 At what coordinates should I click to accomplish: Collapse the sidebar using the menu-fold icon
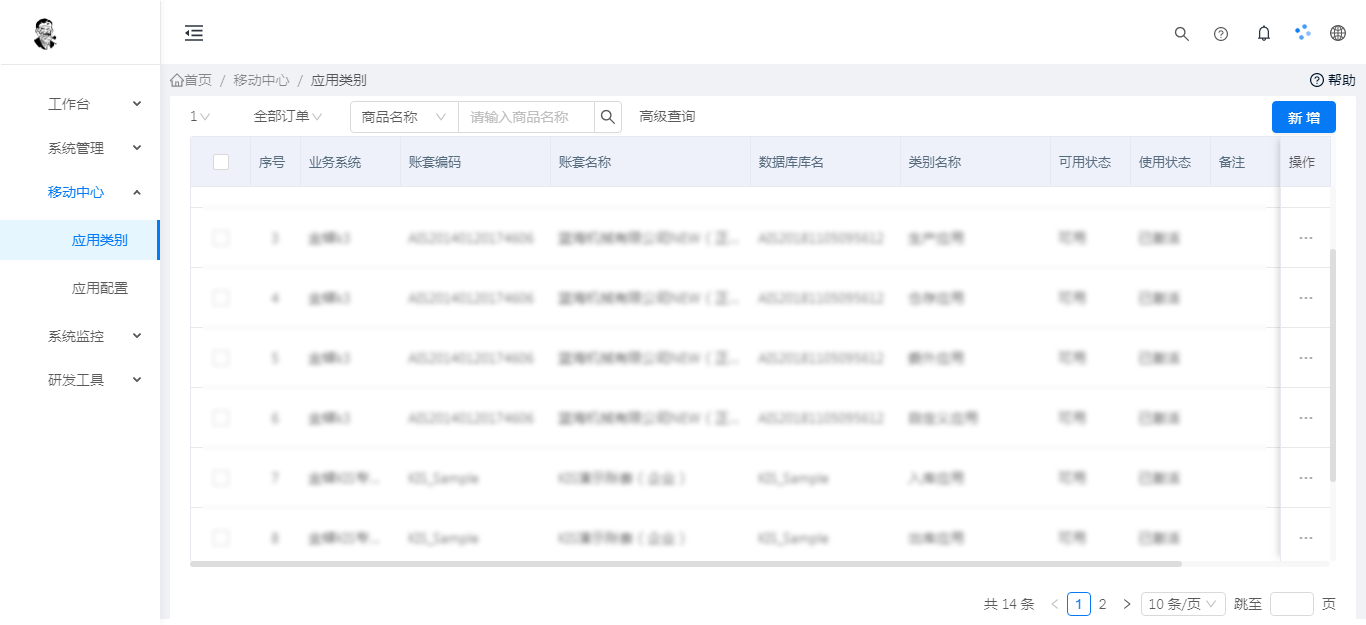pyautogui.click(x=194, y=33)
